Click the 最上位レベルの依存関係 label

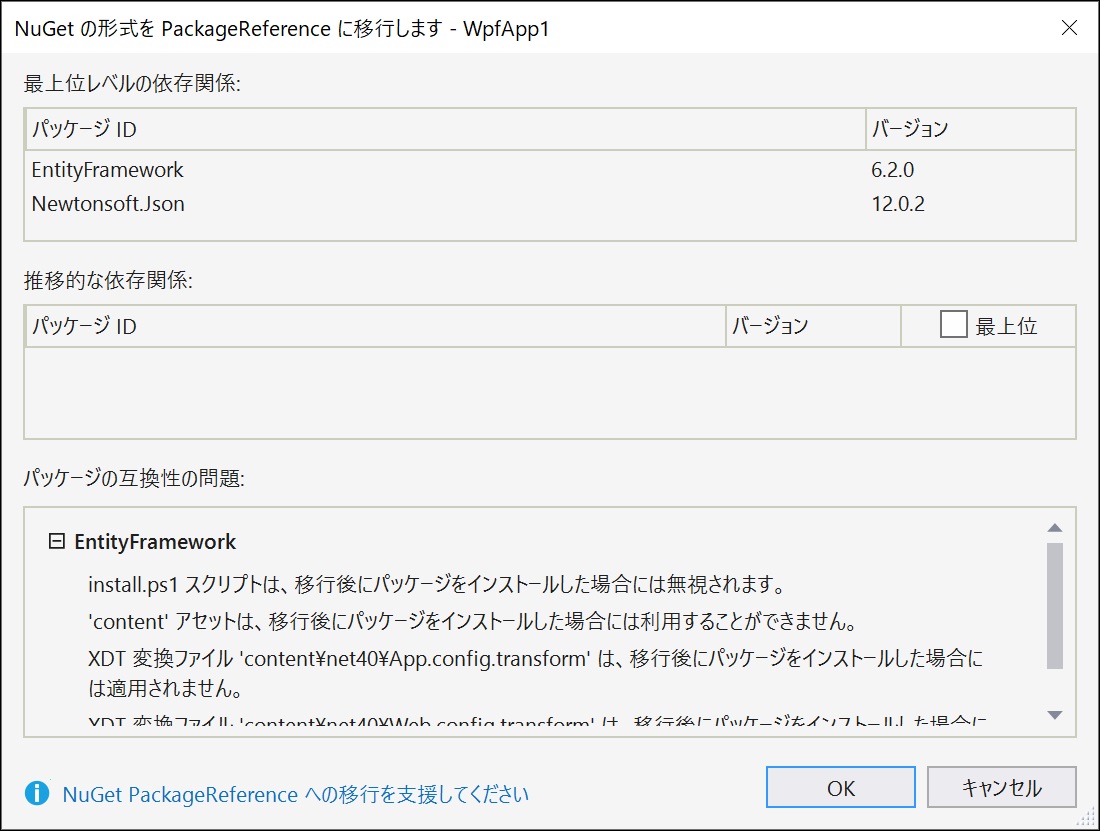click(132, 83)
